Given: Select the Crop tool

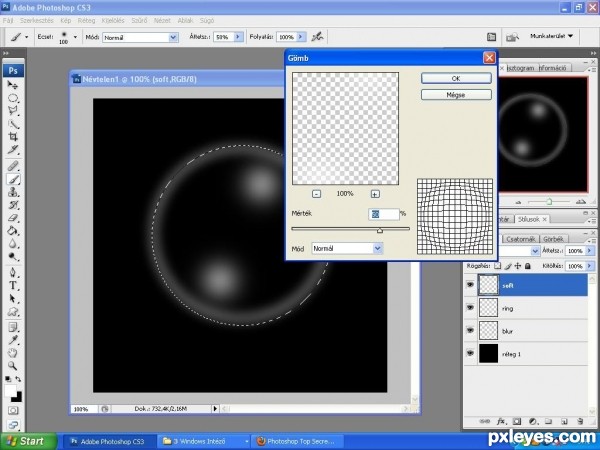Looking at the screenshot, I should click(x=13, y=137).
